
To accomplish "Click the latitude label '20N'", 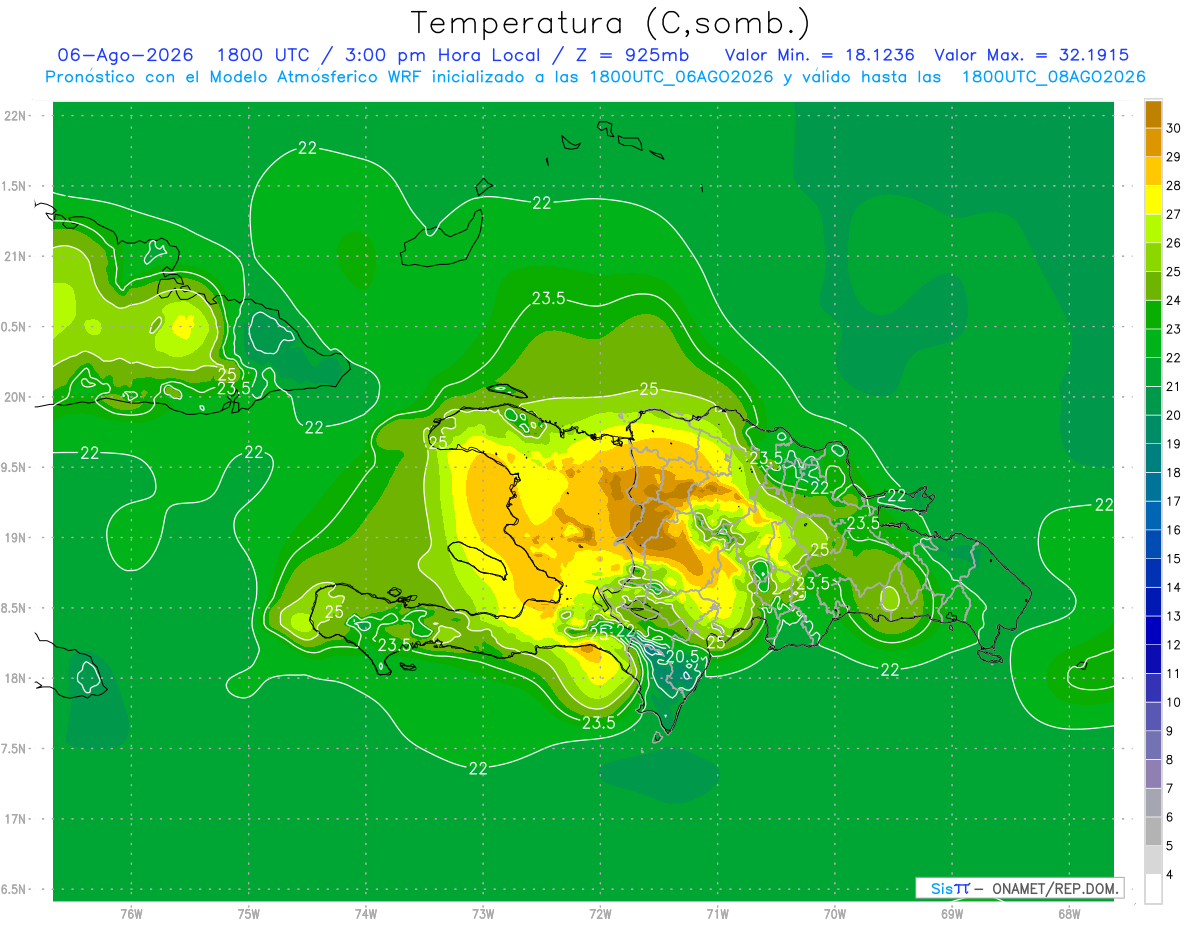I will click(x=16, y=397).
